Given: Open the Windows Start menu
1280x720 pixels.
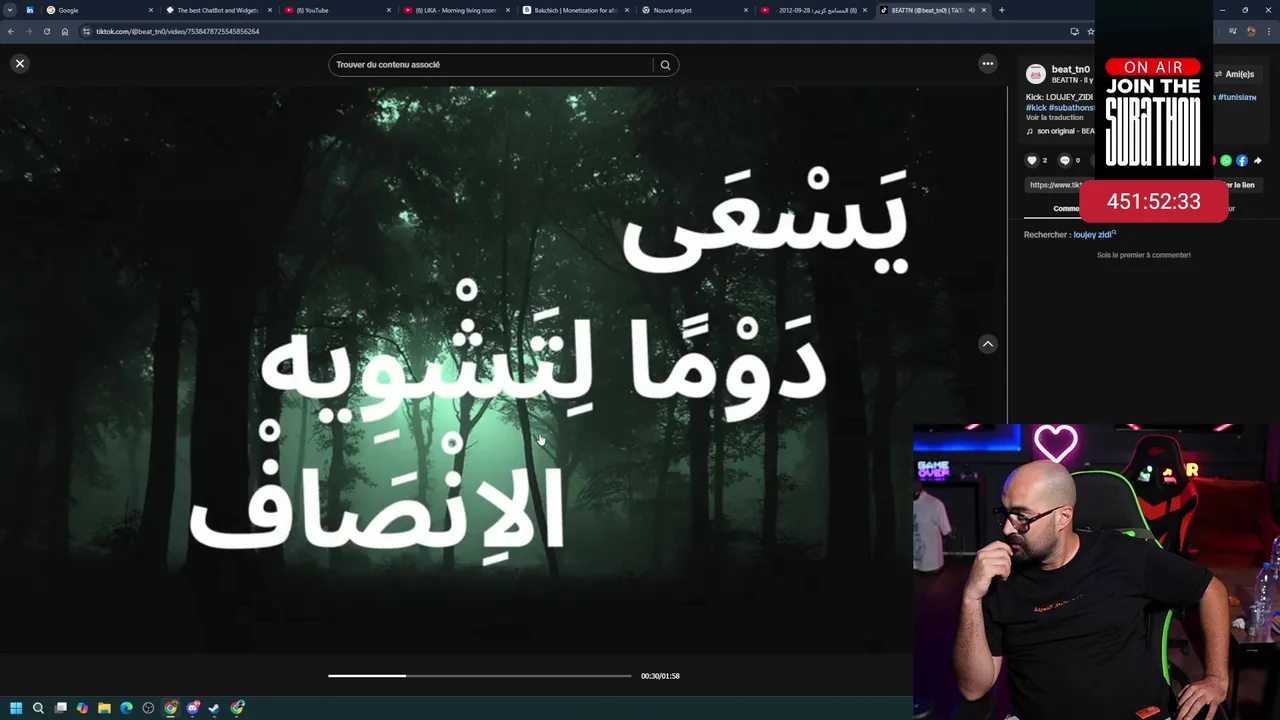Looking at the screenshot, I should click(16, 708).
